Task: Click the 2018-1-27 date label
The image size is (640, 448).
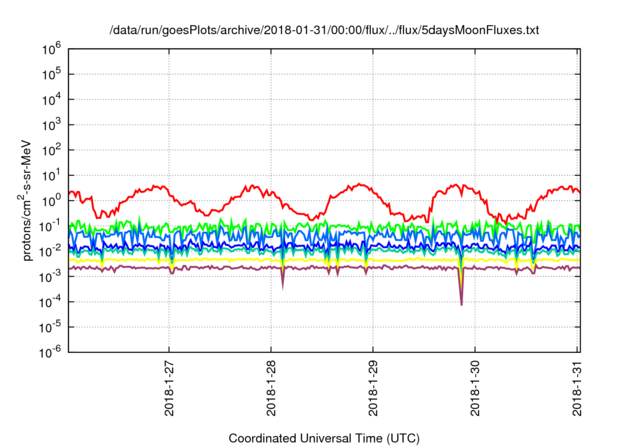Action: [x=169, y=388]
